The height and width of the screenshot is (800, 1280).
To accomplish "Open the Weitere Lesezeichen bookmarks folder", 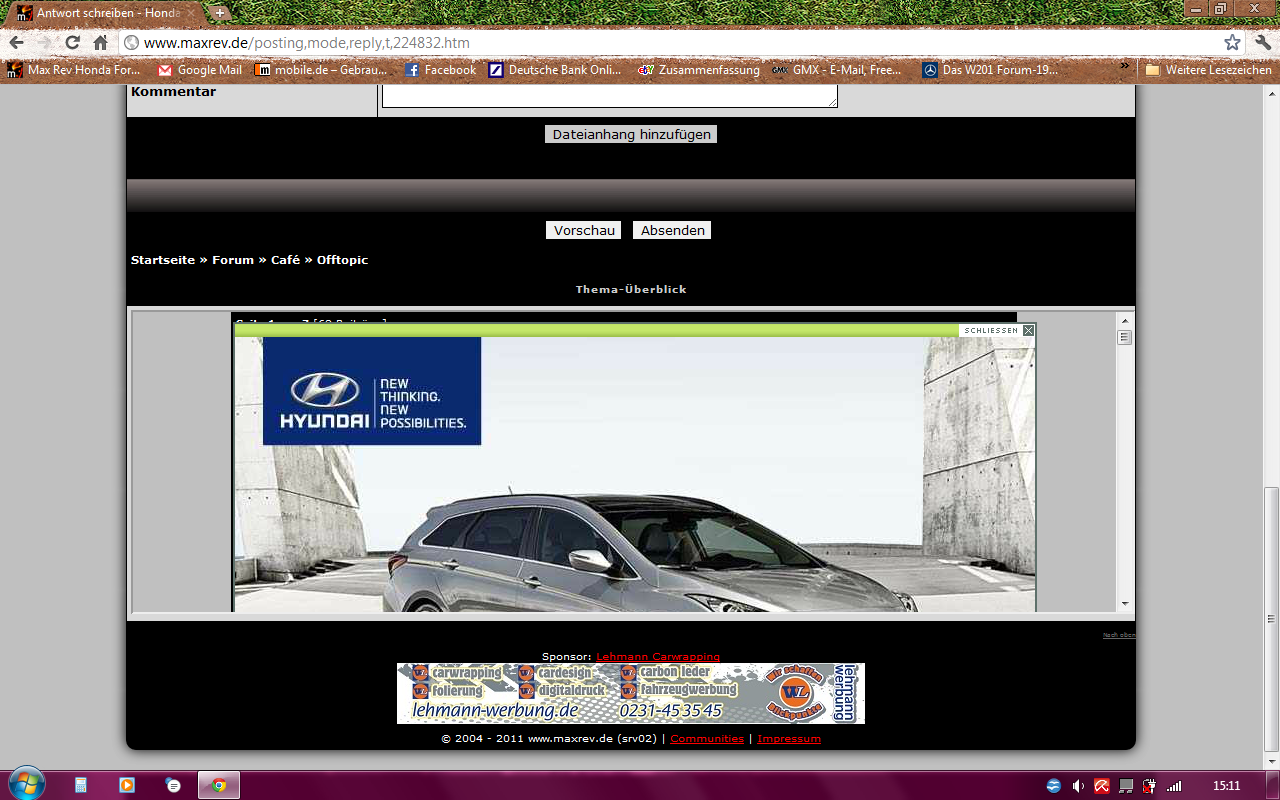I will [1208, 70].
